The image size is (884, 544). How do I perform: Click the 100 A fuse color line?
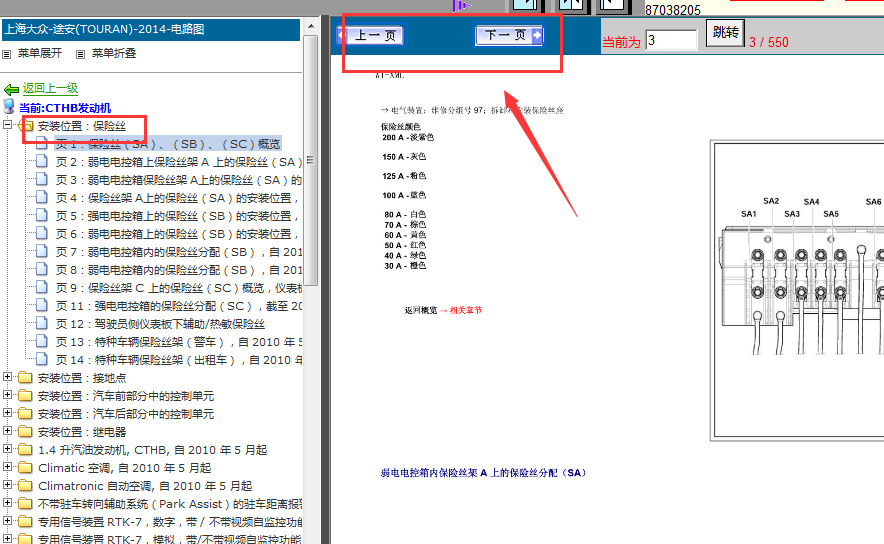(x=404, y=195)
